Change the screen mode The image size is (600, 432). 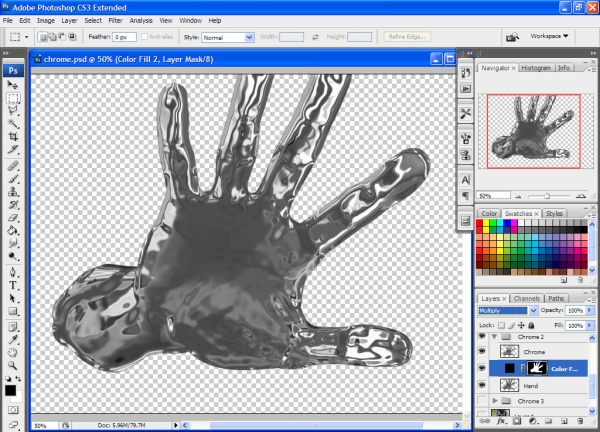(x=13, y=424)
